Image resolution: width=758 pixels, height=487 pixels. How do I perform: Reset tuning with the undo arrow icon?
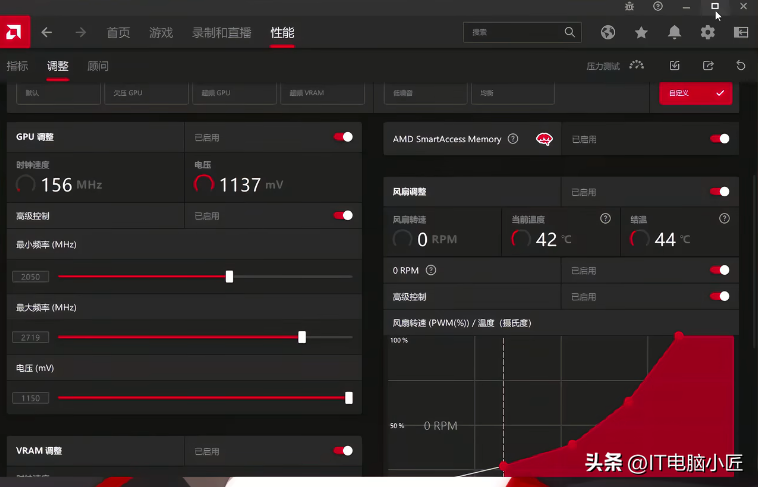pos(741,65)
